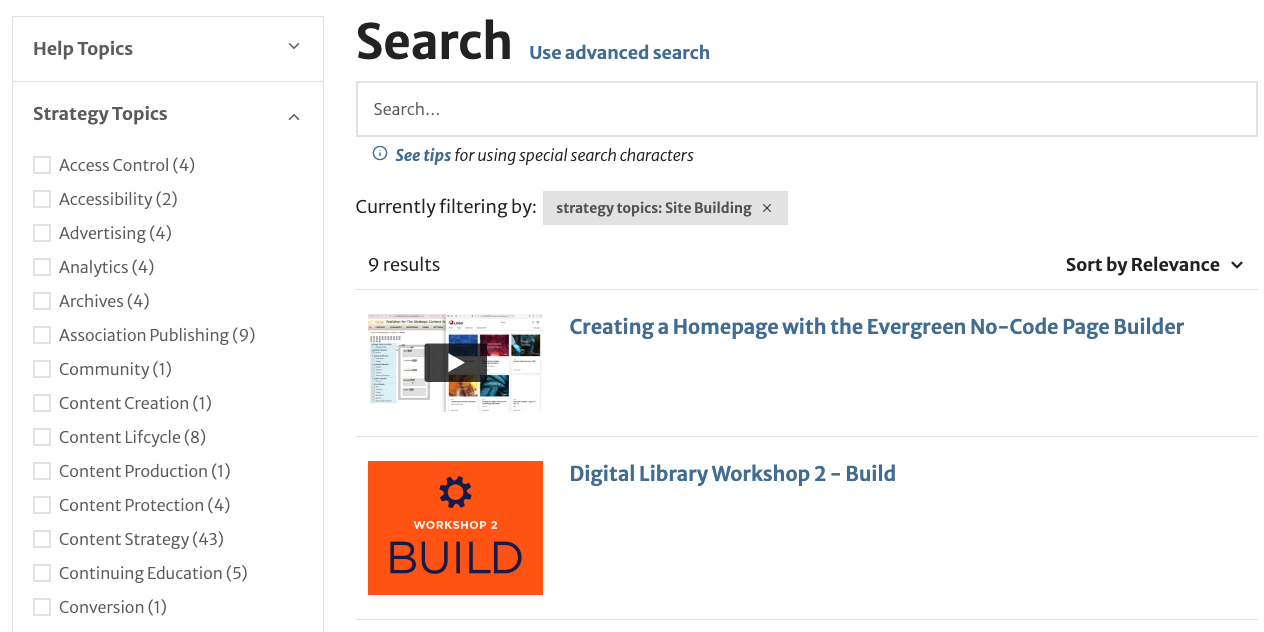Viewport: 1264px width, 632px height.
Task: Focus the Search text field
Action: [807, 109]
